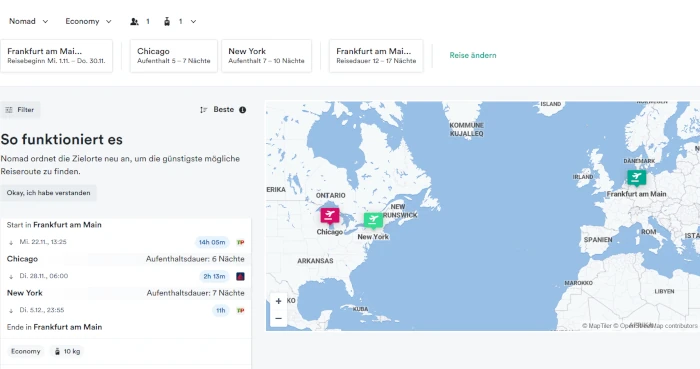Screen dimensions: 700x369
Task: Open the Economy cabin class dropdown
Action: tap(88, 21)
